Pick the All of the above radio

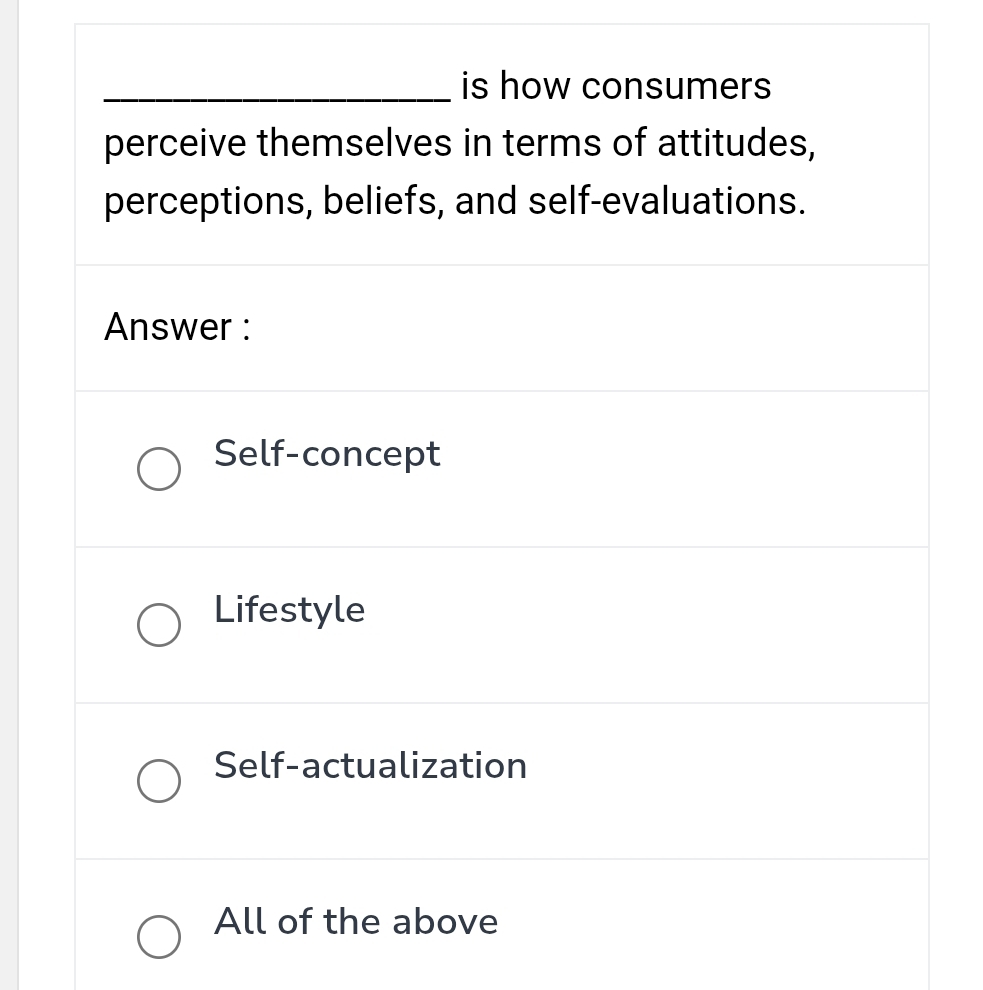pyautogui.click(x=159, y=937)
